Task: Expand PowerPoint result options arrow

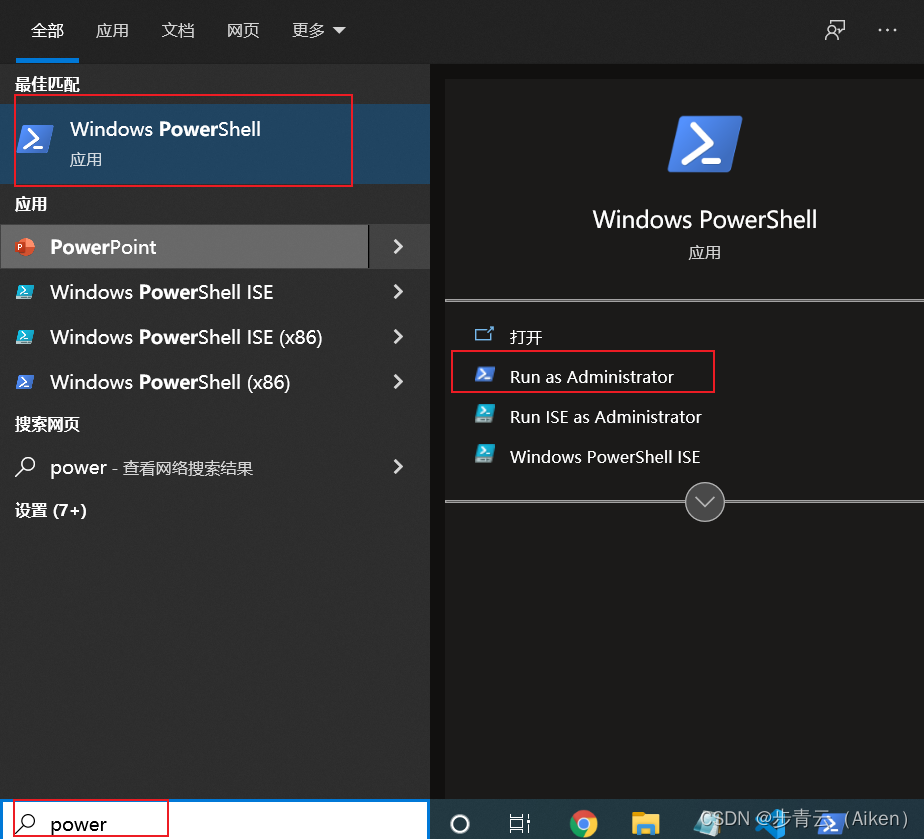Action: coord(399,246)
